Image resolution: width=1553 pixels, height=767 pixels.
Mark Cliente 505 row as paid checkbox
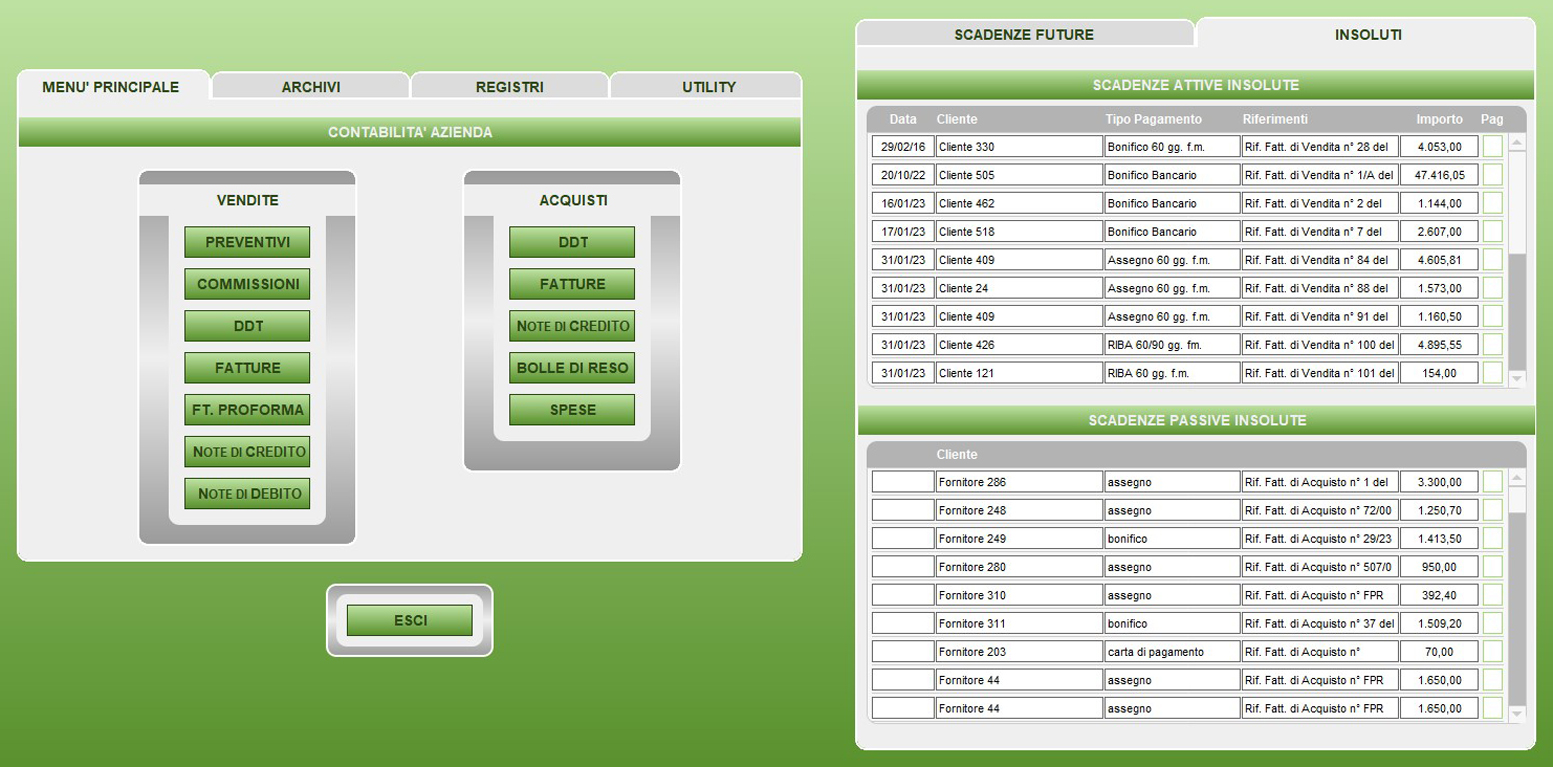(1492, 175)
